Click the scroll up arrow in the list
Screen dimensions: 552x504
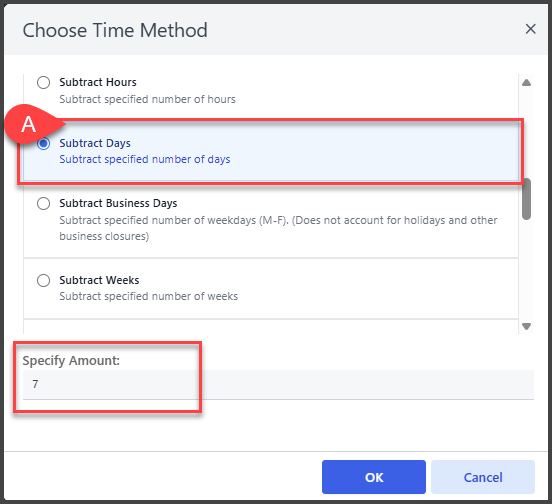click(526, 83)
